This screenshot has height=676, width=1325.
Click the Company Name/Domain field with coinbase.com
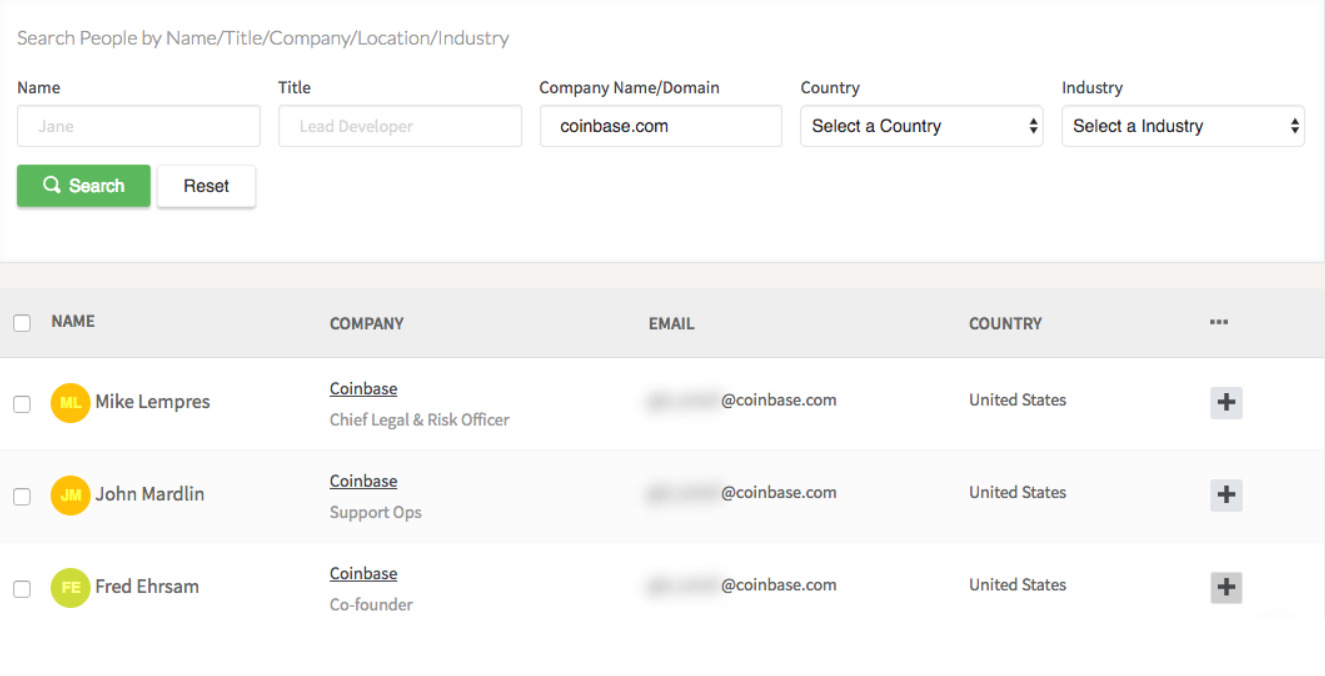point(661,126)
